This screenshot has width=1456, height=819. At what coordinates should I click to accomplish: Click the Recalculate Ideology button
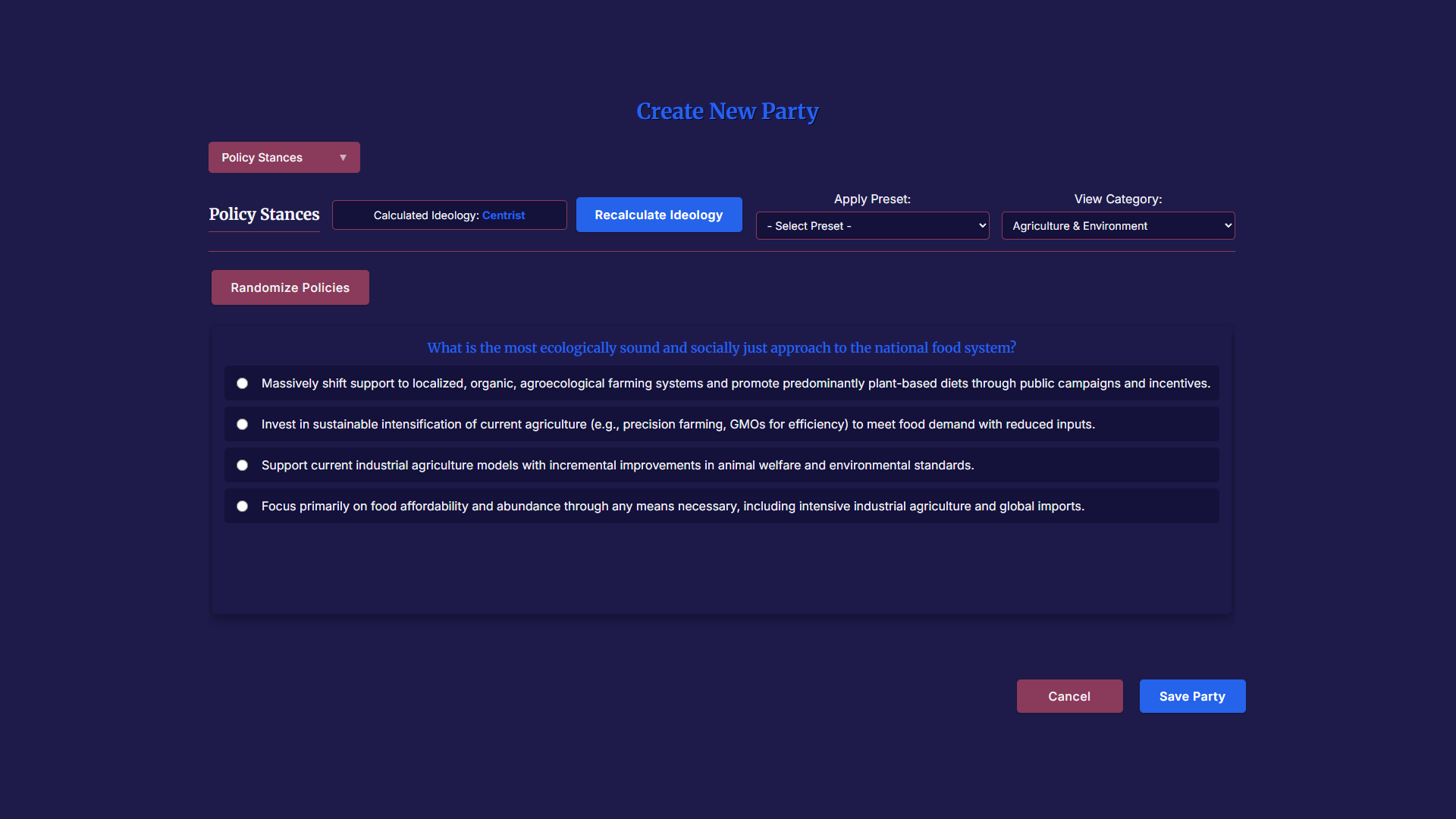tap(658, 215)
